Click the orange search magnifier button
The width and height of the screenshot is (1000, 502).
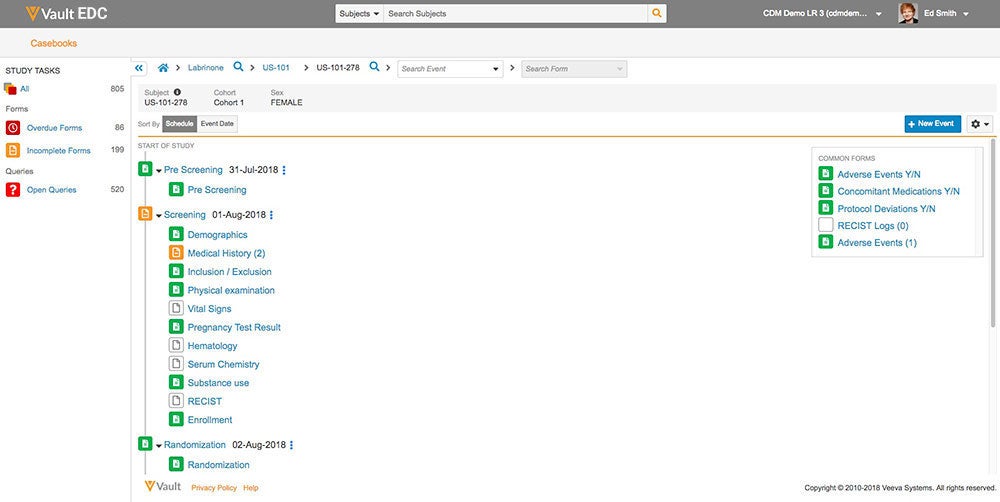tap(657, 14)
